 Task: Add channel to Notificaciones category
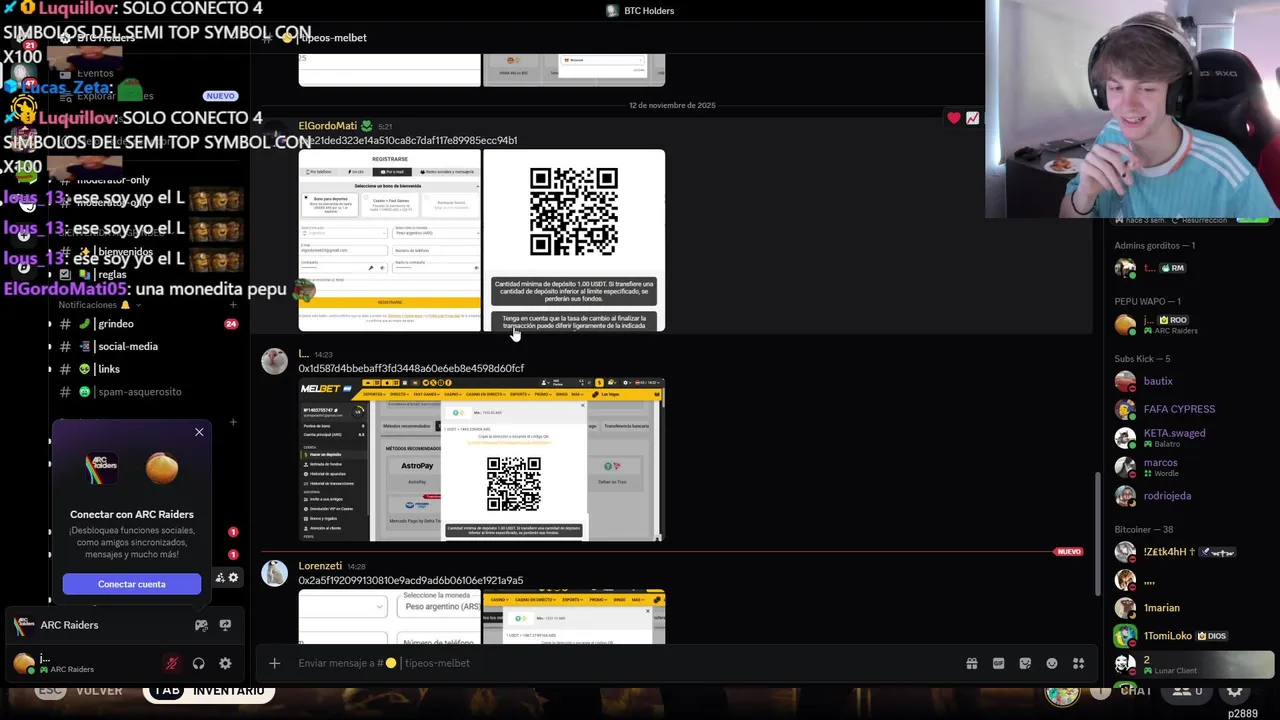coord(233,305)
